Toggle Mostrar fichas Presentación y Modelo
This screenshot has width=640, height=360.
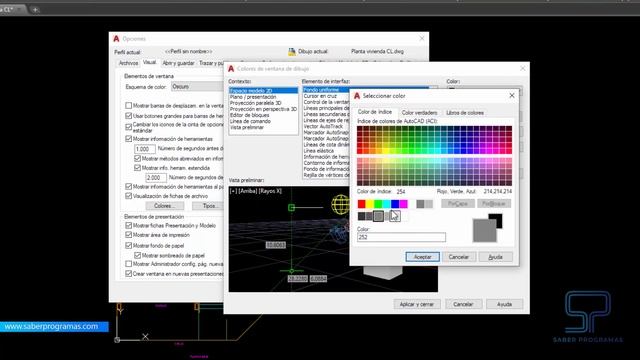tap(129, 225)
